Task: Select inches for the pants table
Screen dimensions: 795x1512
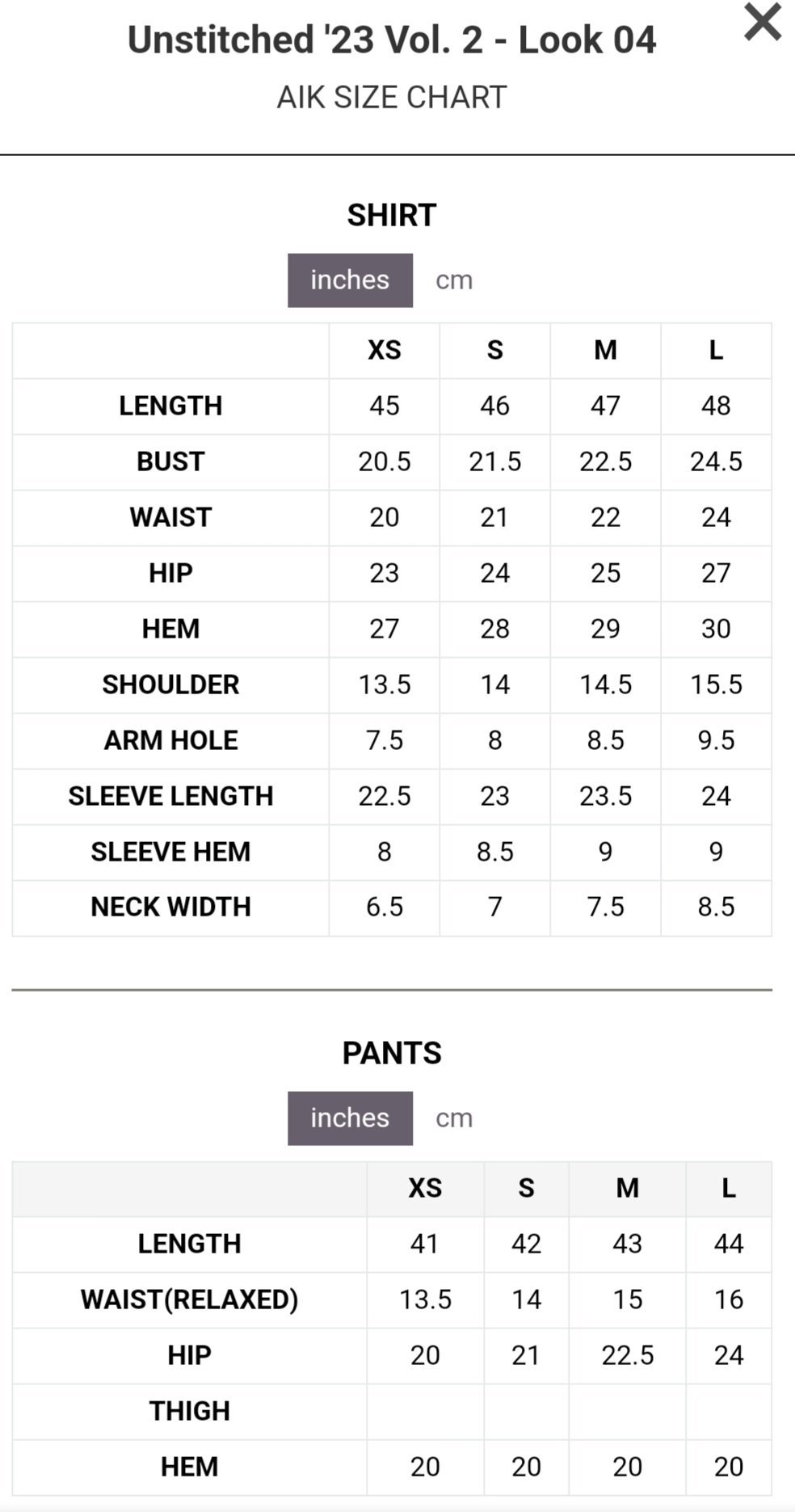Action: coord(350,1118)
